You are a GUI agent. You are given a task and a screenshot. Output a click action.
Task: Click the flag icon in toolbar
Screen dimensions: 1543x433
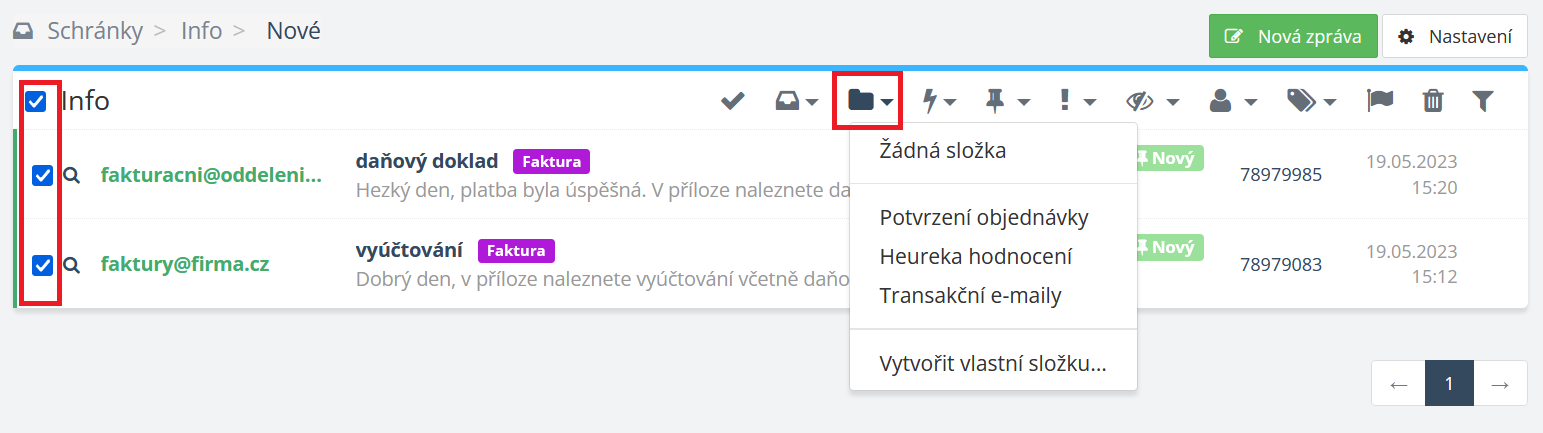tap(1380, 100)
